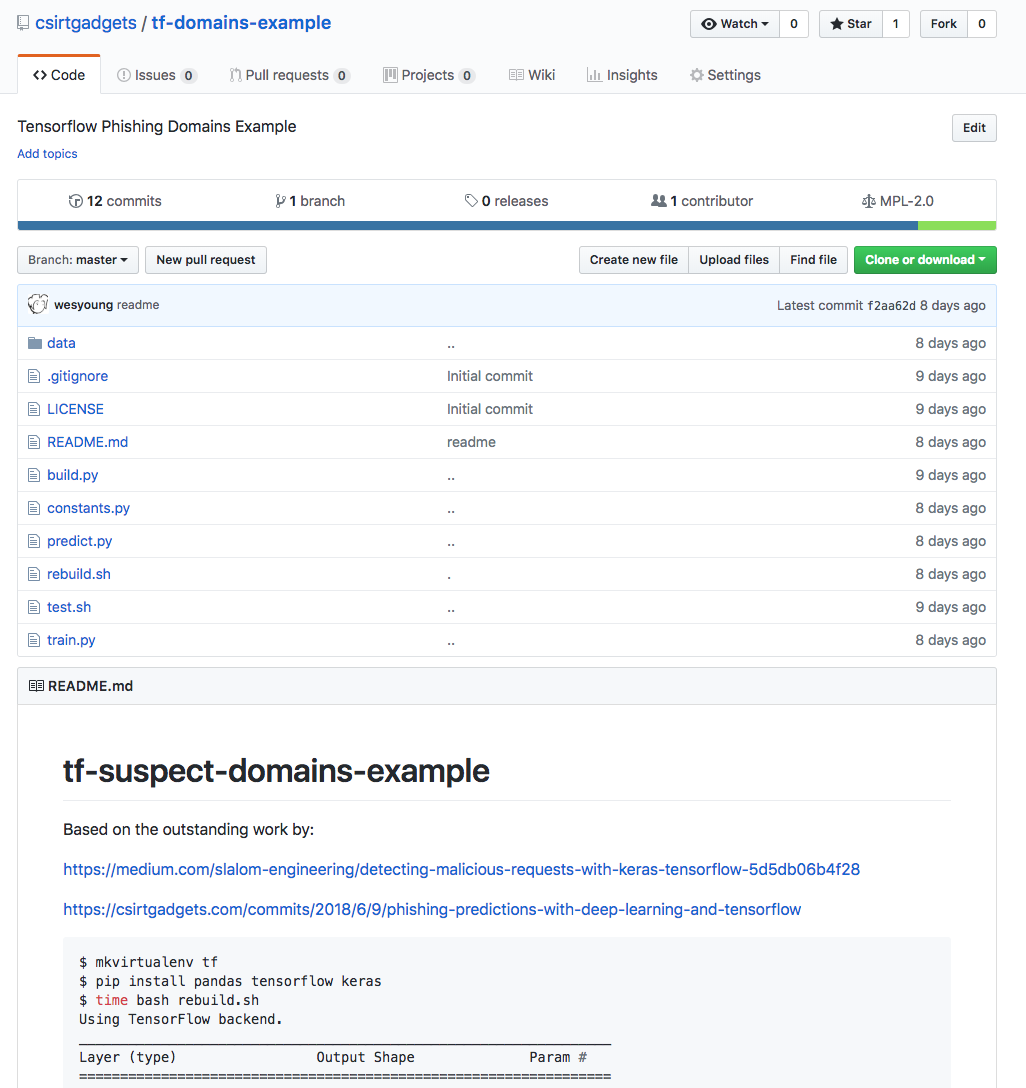Click the tag icon next to 0 releases
This screenshot has width=1026, height=1088.
click(471, 201)
